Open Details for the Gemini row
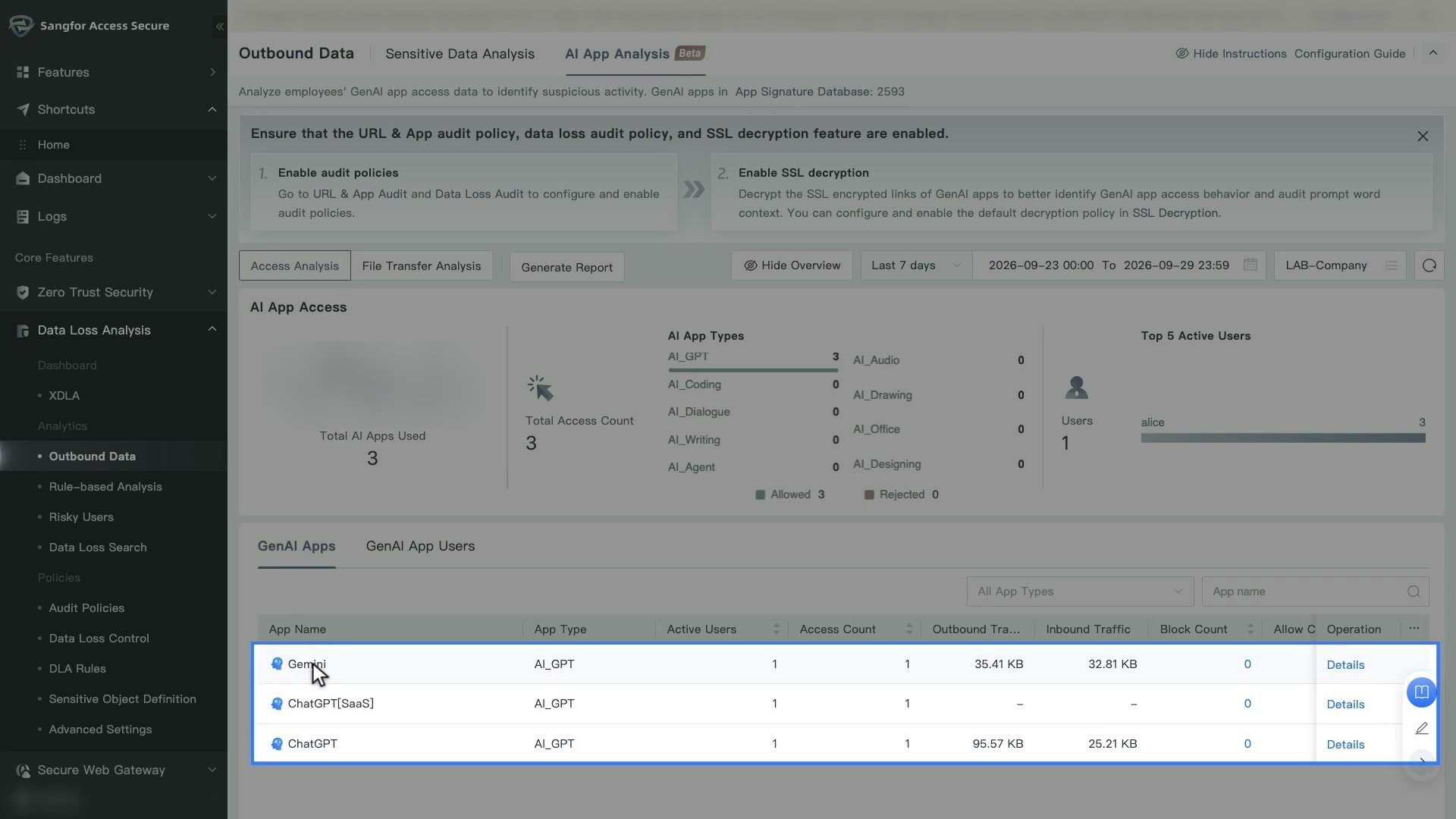1456x819 pixels. coord(1345,665)
